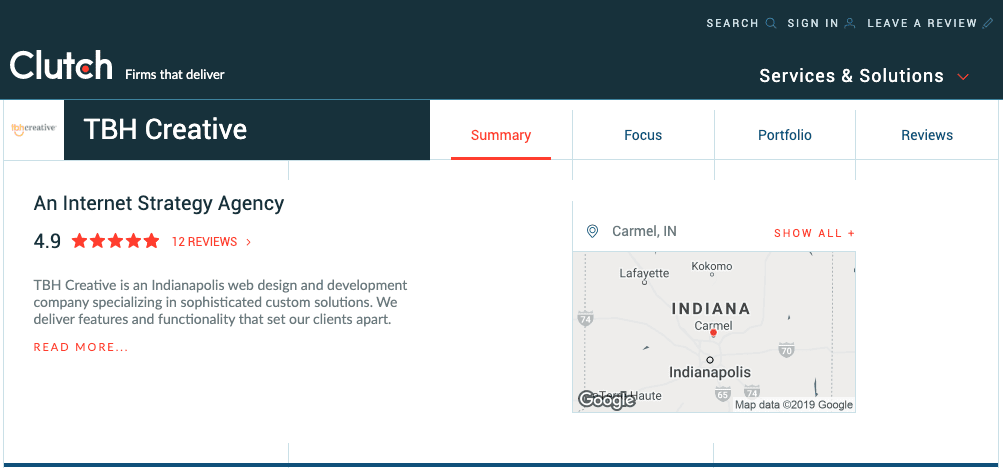
Task: Go to the Reviews tab
Action: point(927,135)
